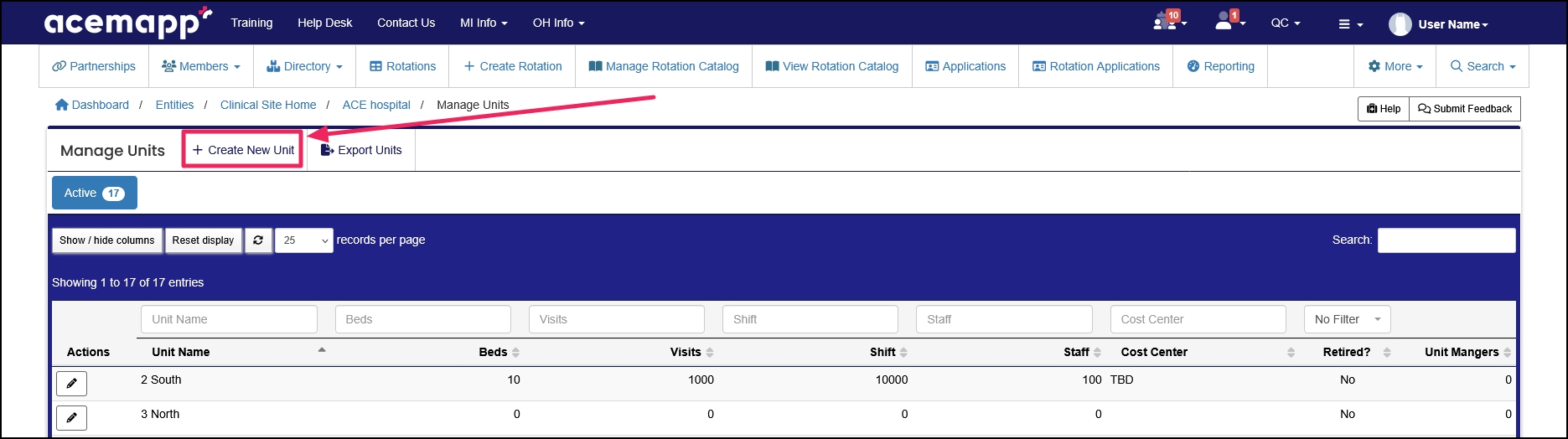Viewport: 1568px width, 439px height.
Task: Click the acemapp logo
Action: coord(127,23)
